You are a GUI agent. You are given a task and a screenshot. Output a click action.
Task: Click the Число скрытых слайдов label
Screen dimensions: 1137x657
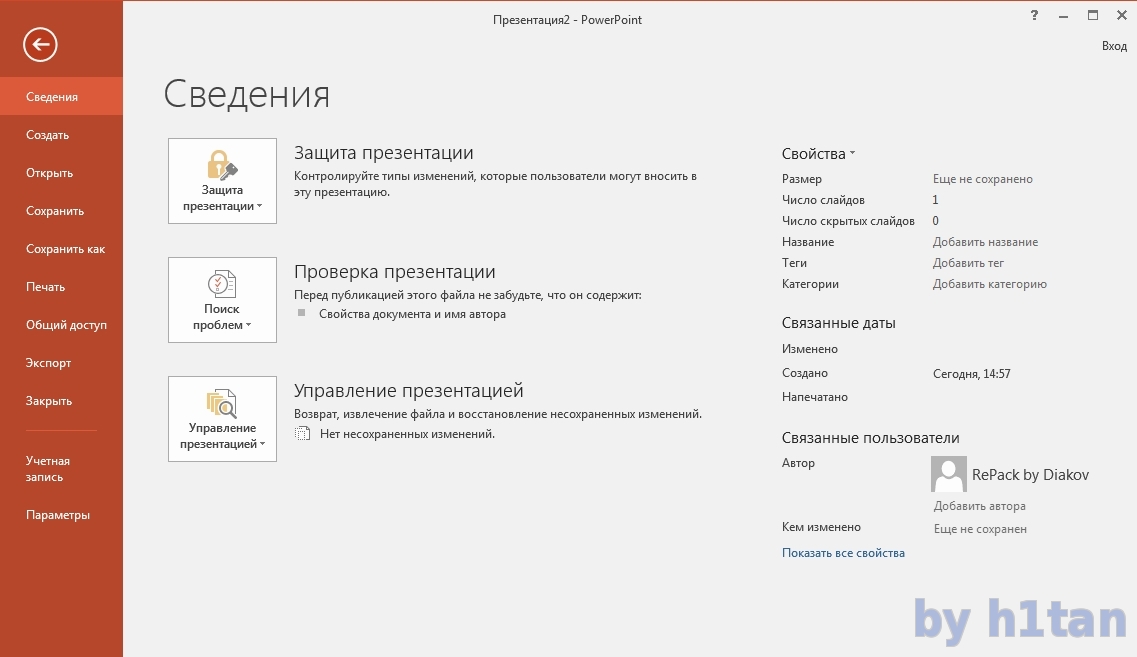[x=848, y=221]
